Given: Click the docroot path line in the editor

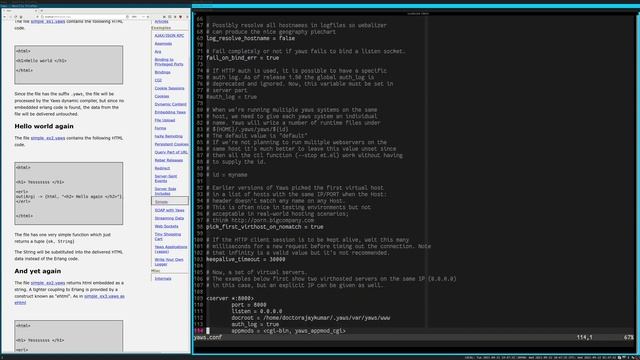Looking at the screenshot, I should [311, 318].
